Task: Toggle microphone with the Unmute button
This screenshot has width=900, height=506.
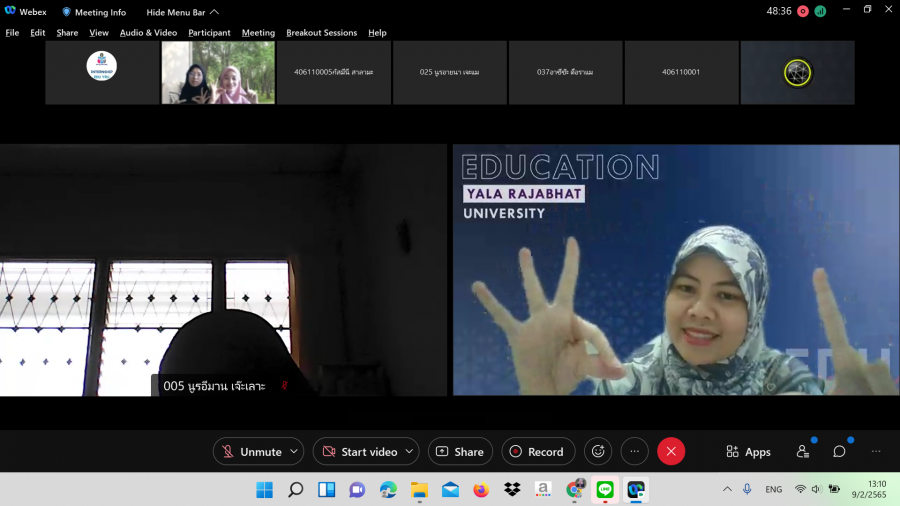Action: [251, 452]
